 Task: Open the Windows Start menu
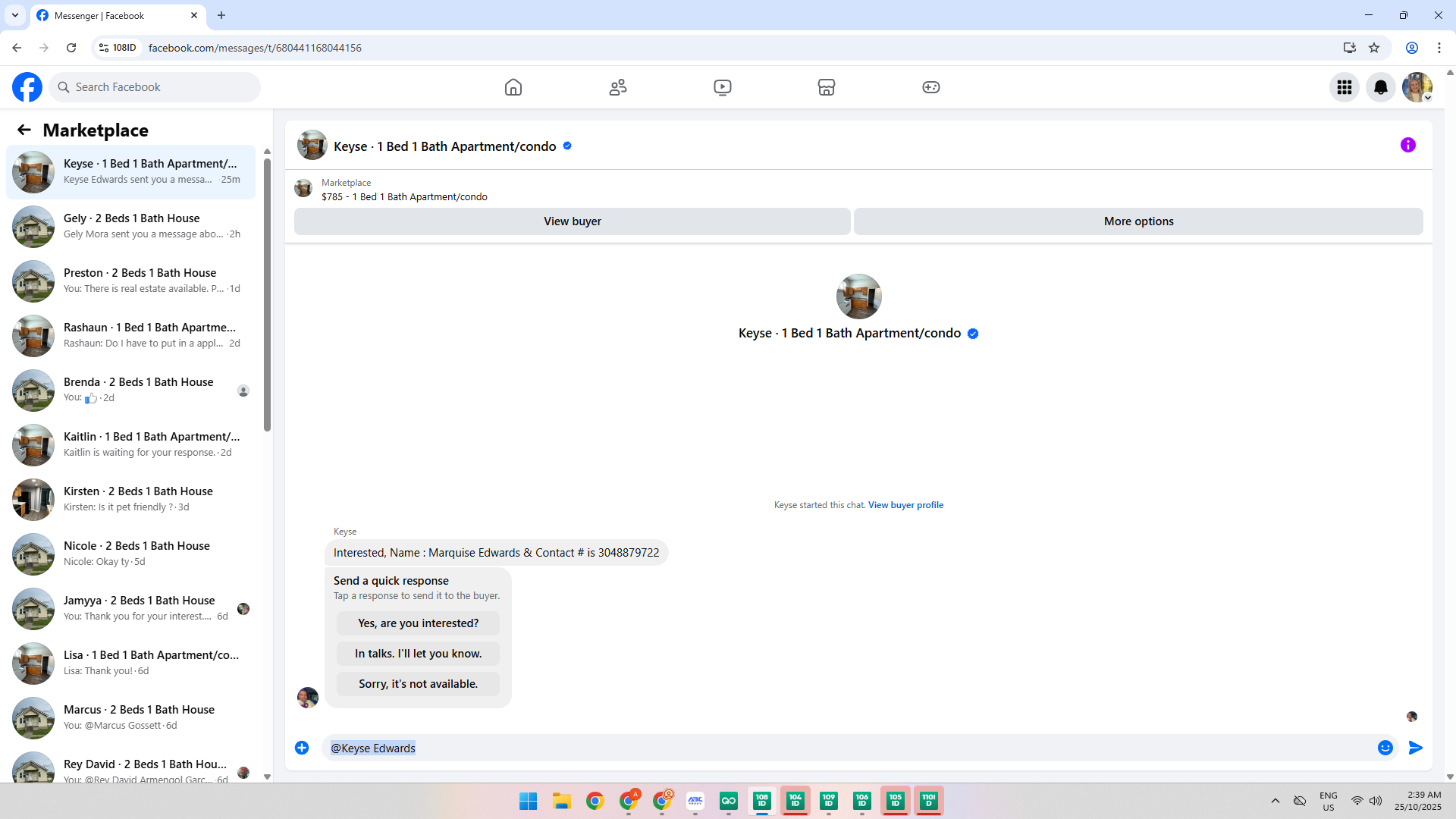tap(529, 801)
